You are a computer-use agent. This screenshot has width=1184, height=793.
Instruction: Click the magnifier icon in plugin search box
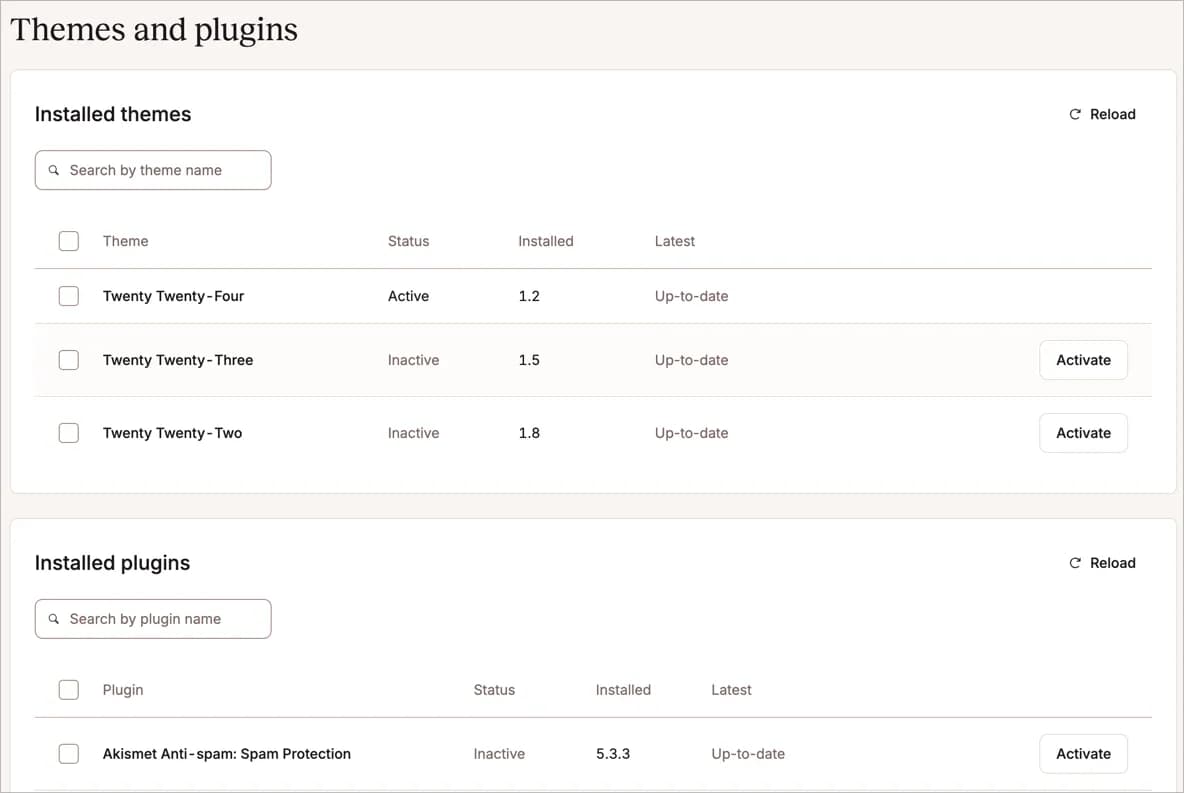pyautogui.click(x=55, y=618)
